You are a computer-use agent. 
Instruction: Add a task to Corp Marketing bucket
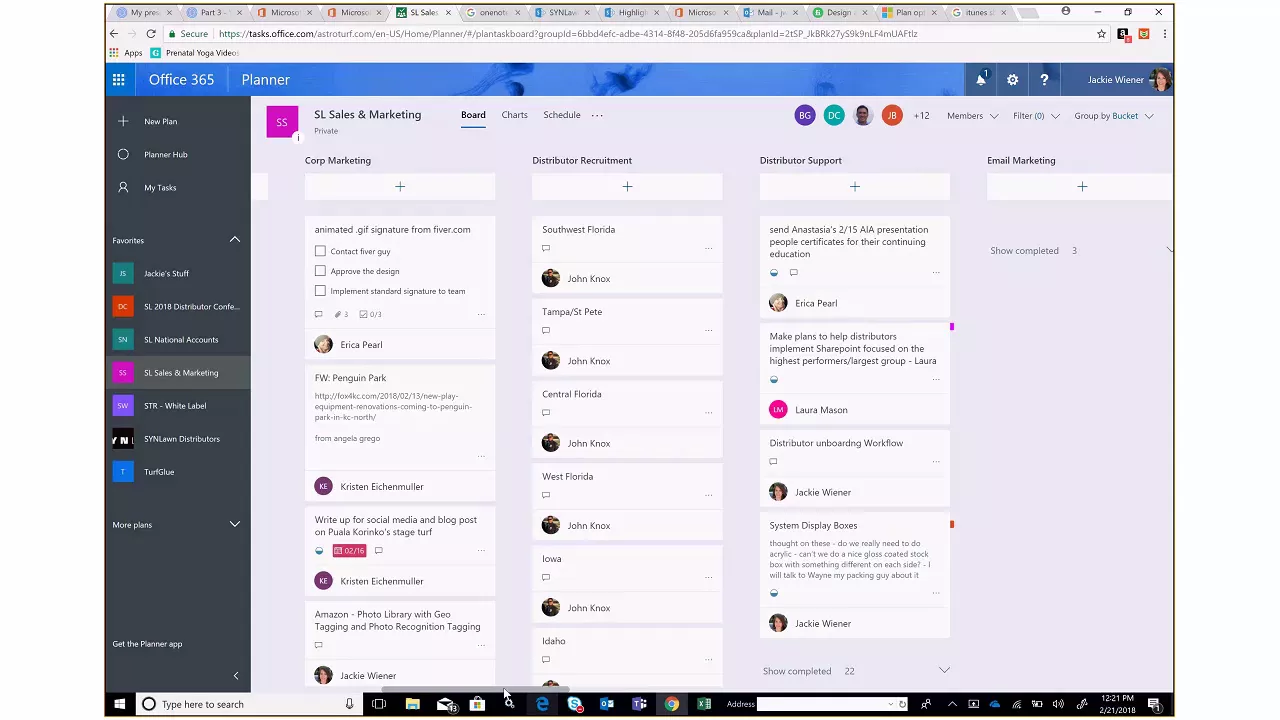400,187
